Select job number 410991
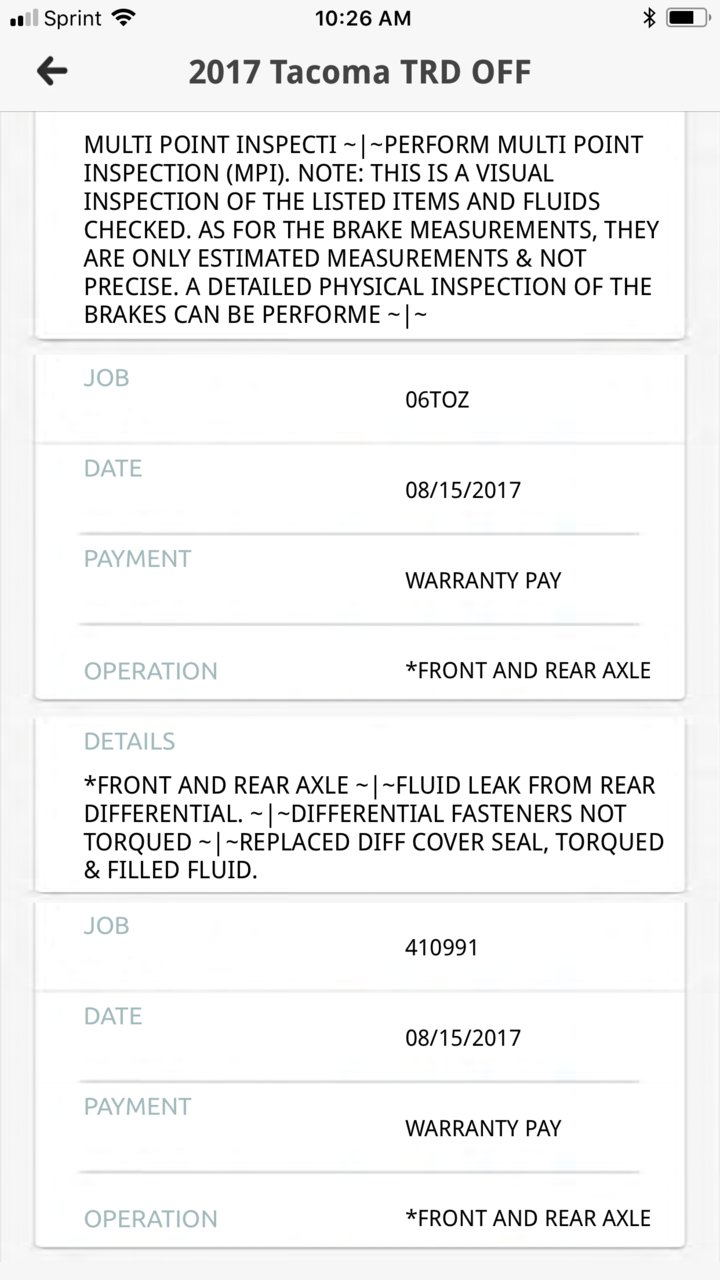This screenshot has width=720, height=1280. tap(442, 947)
